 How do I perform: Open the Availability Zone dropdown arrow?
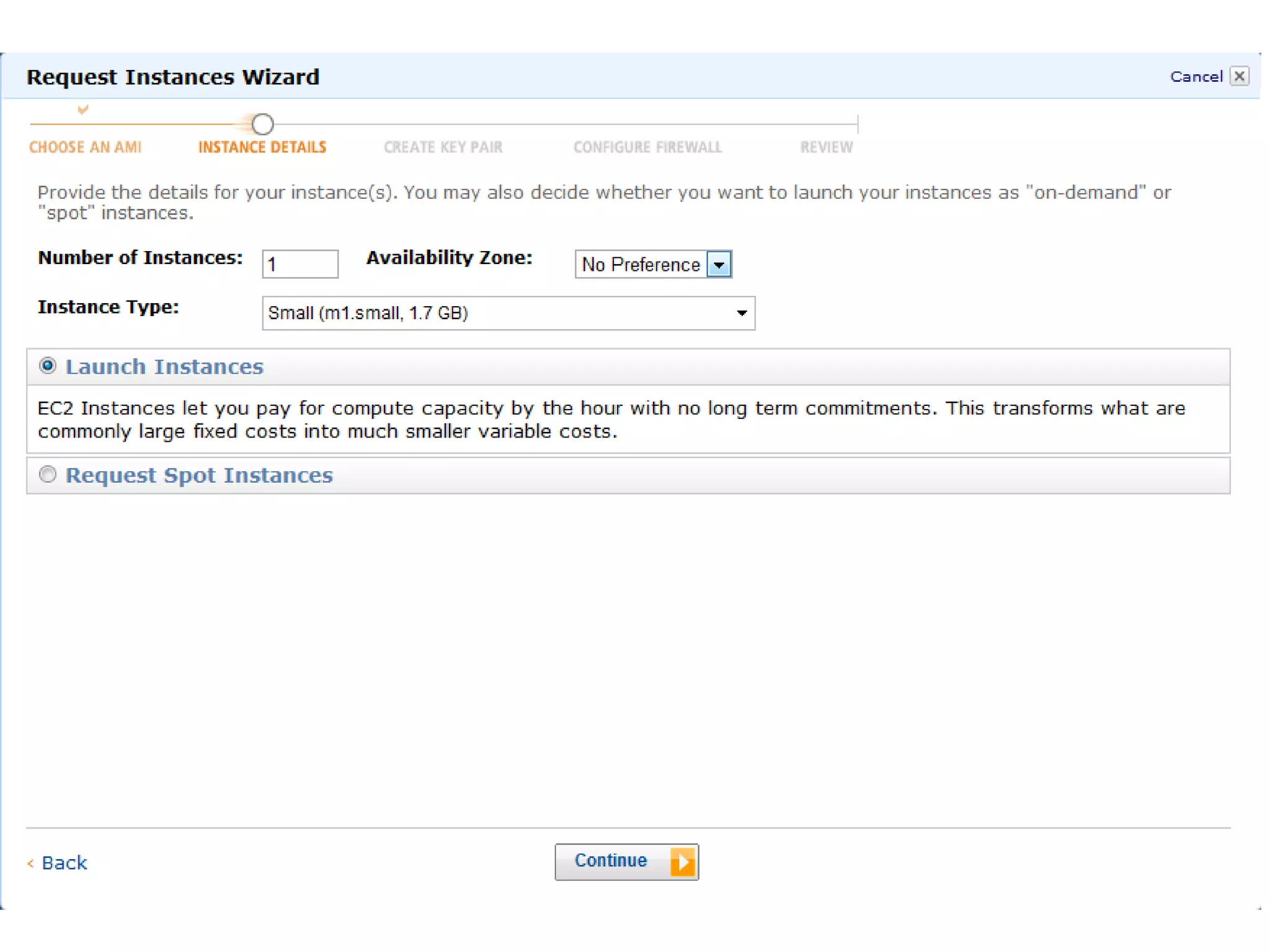pyautogui.click(x=719, y=265)
